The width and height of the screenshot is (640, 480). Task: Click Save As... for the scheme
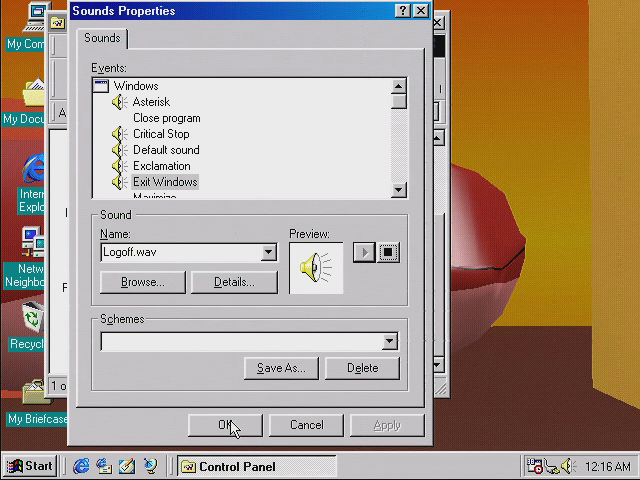click(x=281, y=368)
